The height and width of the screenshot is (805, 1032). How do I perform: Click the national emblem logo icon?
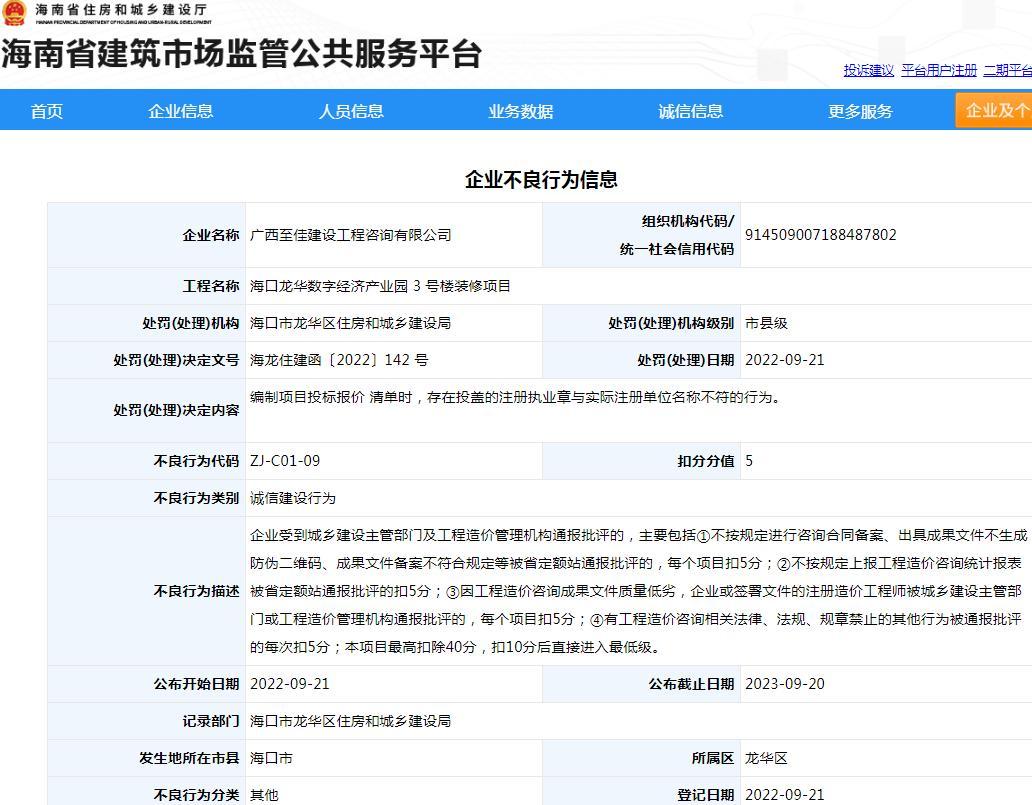[14, 13]
